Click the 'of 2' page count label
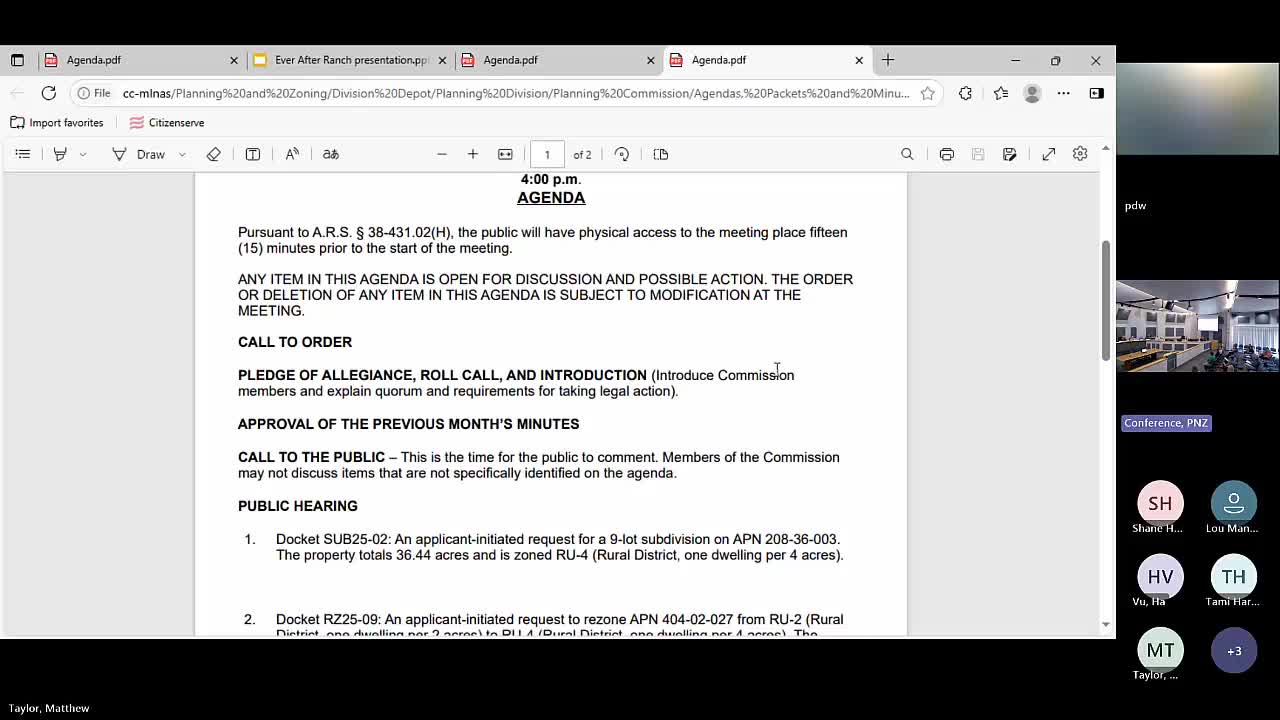The width and height of the screenshot is (1280, 720). point(582,155)
